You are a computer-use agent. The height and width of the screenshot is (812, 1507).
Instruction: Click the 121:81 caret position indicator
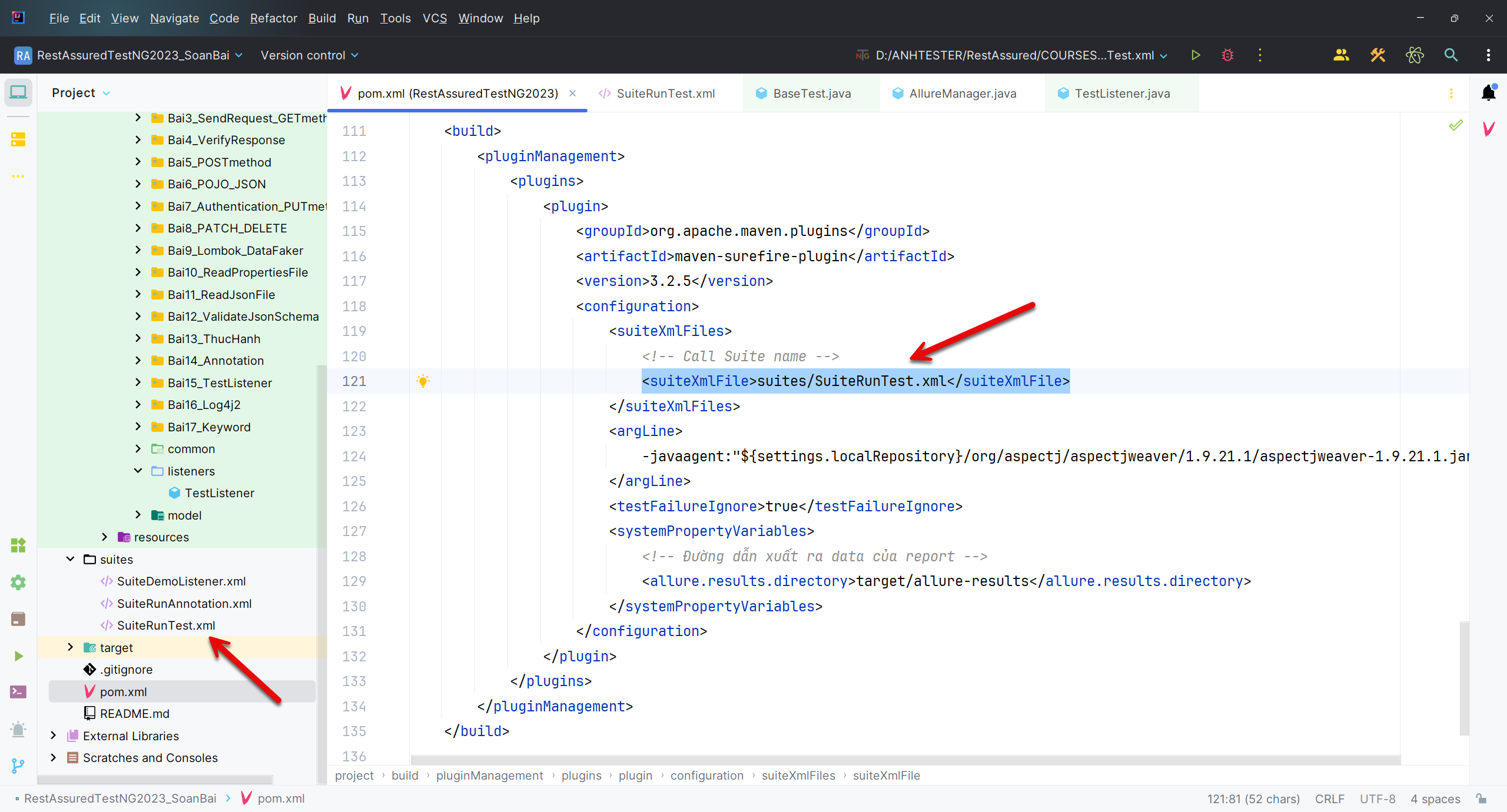point(1253,798)
